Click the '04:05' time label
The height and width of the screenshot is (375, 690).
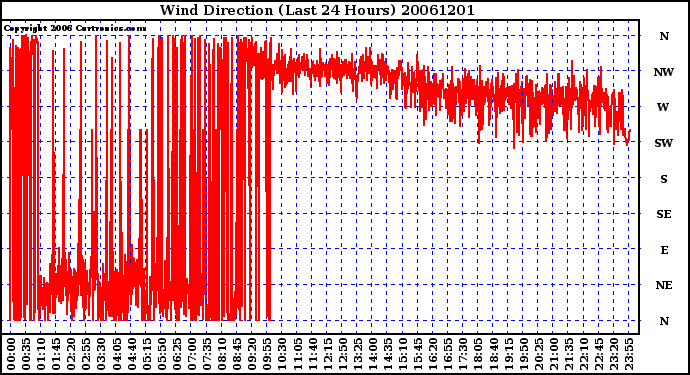pos(116,354)
